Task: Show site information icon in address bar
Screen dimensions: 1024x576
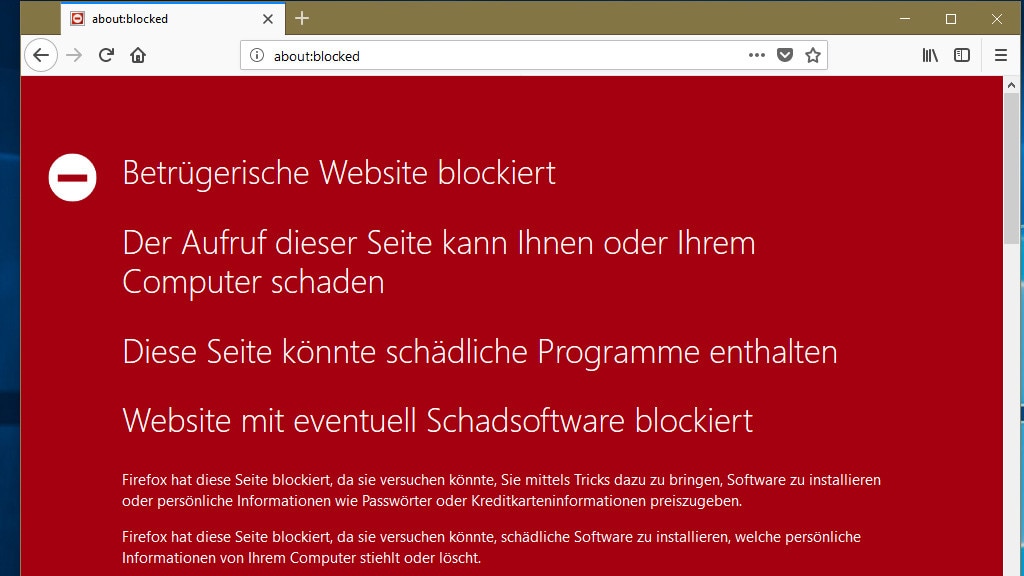Action: pos(257,56)
